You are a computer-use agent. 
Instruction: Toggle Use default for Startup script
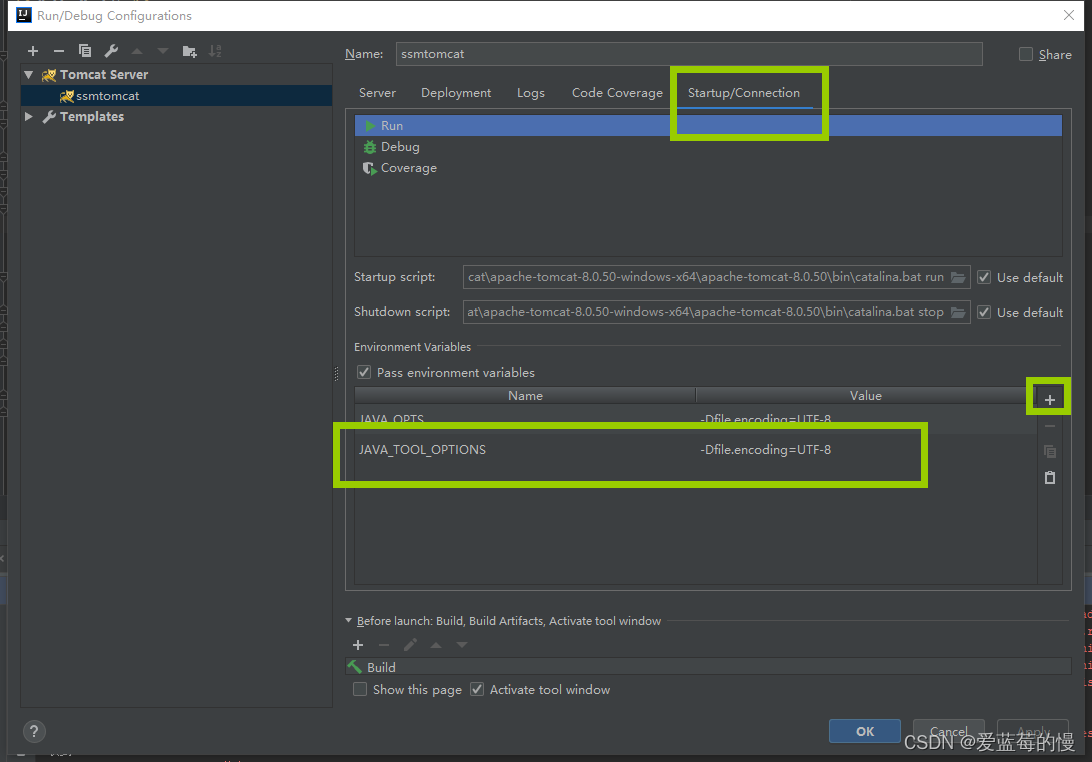(984, 277)
